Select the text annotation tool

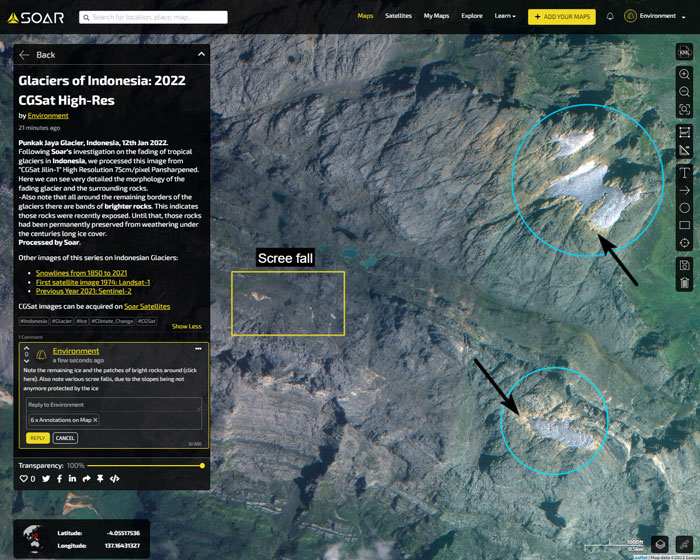(x=684, y=173)
